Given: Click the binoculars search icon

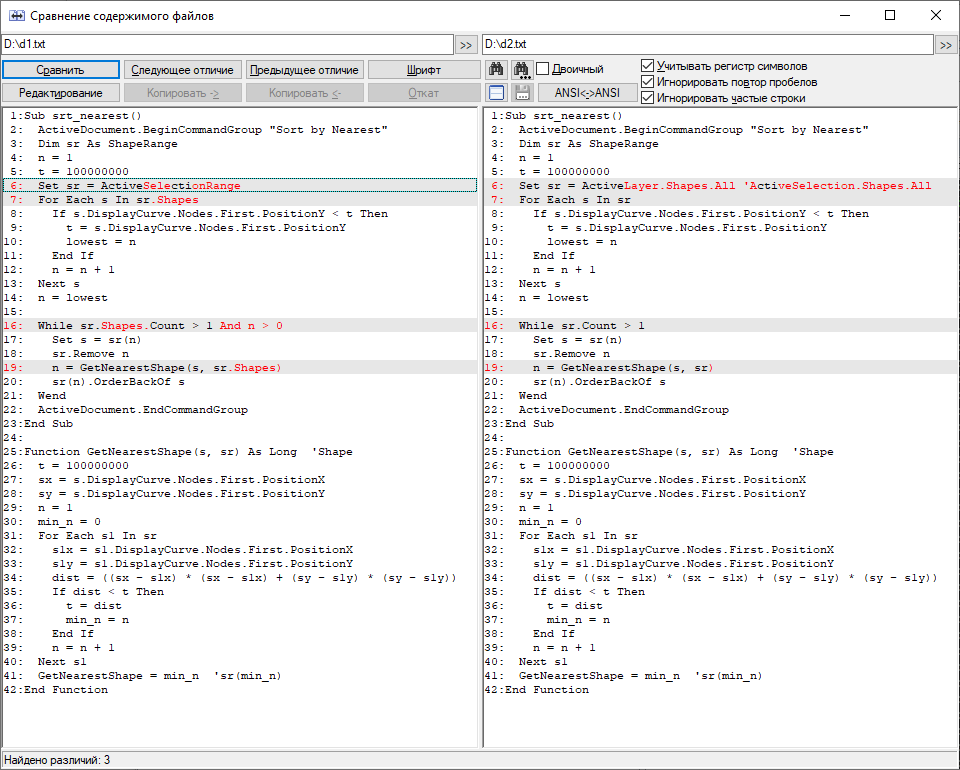Looking at the screenshot, I should (x=497, y=69).
